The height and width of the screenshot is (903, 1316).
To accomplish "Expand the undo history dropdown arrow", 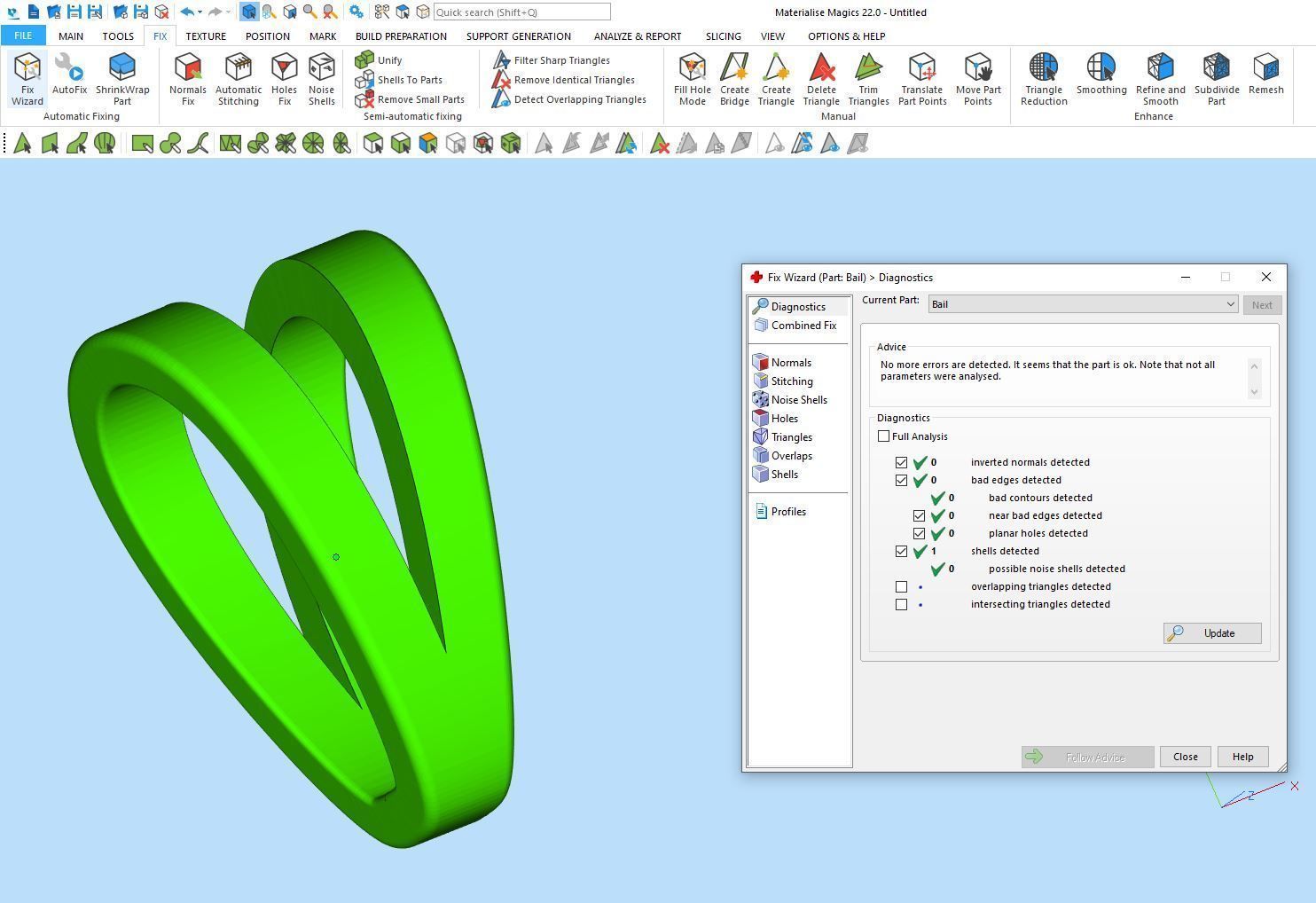I will tap(200, 12).
